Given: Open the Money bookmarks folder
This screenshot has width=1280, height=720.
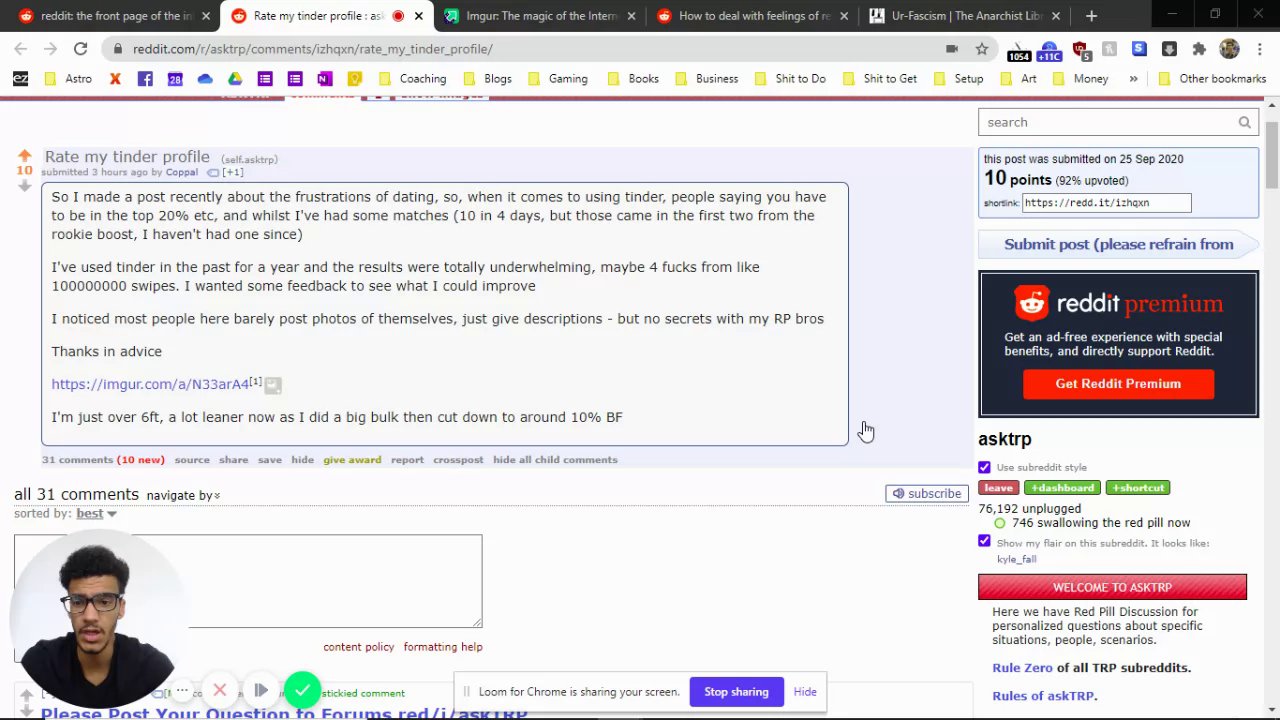Looking at the screenshot, I should coord(1080,78).
